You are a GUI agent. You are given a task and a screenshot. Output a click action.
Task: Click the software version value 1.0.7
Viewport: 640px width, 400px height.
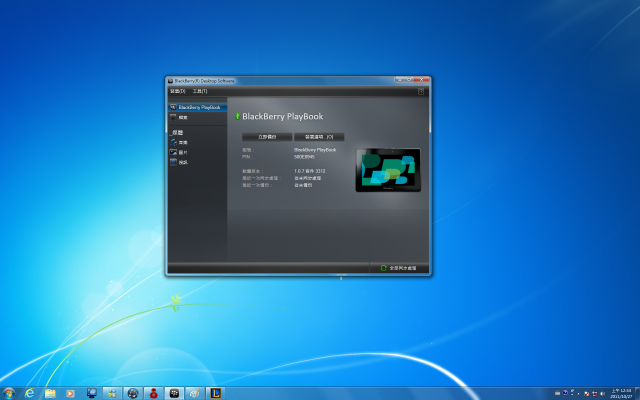coord(310,171)
